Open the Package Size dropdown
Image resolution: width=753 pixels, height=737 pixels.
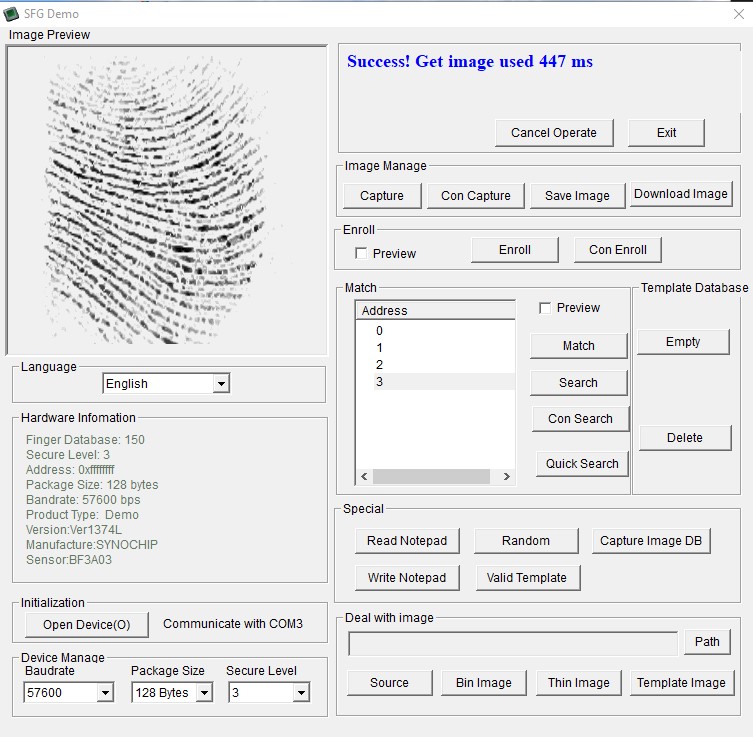click(204, 693)
